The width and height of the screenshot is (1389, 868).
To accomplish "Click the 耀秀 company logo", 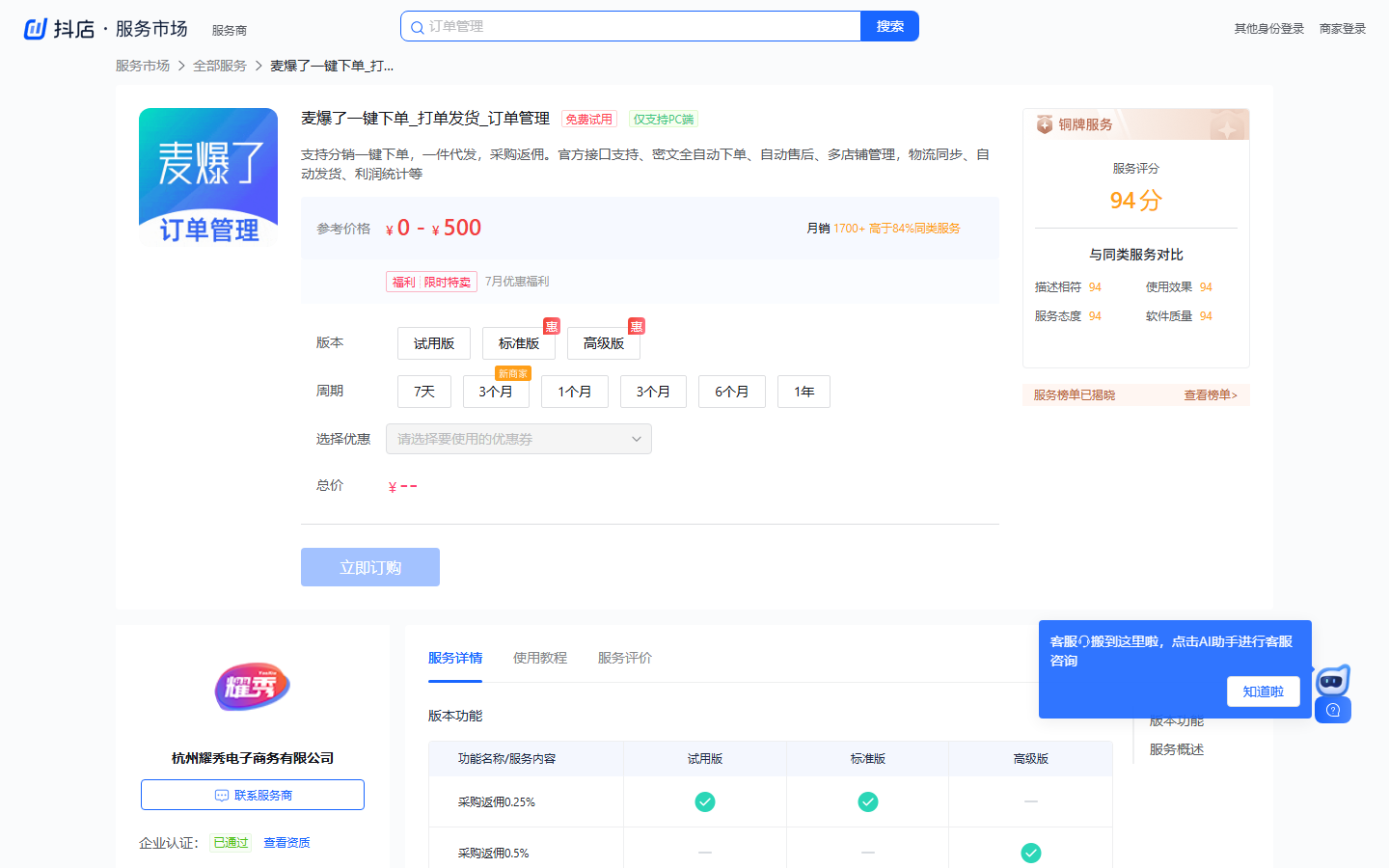I will 253,687.
